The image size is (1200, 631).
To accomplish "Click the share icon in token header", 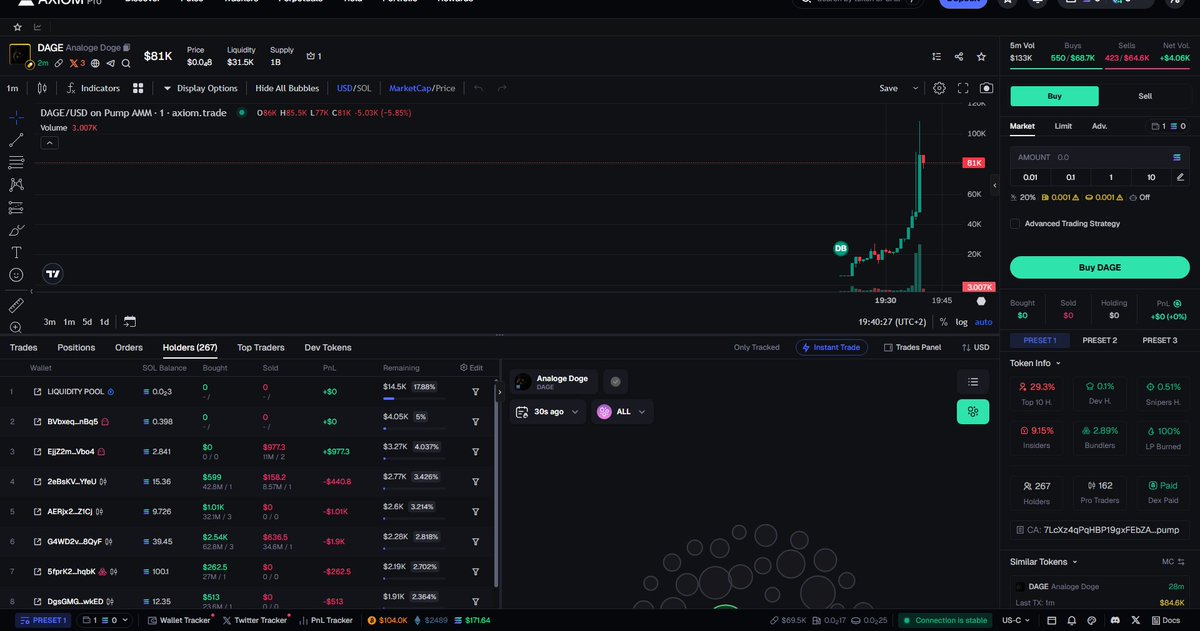I will tap(959, 57).
